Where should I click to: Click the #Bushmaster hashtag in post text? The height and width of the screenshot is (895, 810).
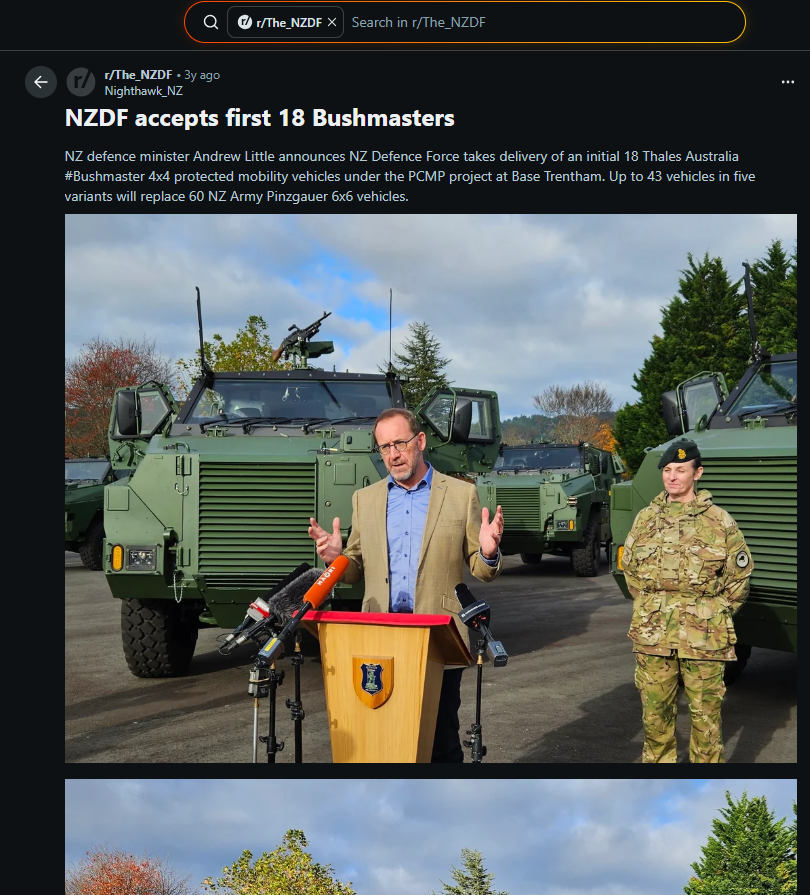pos(105,176)
